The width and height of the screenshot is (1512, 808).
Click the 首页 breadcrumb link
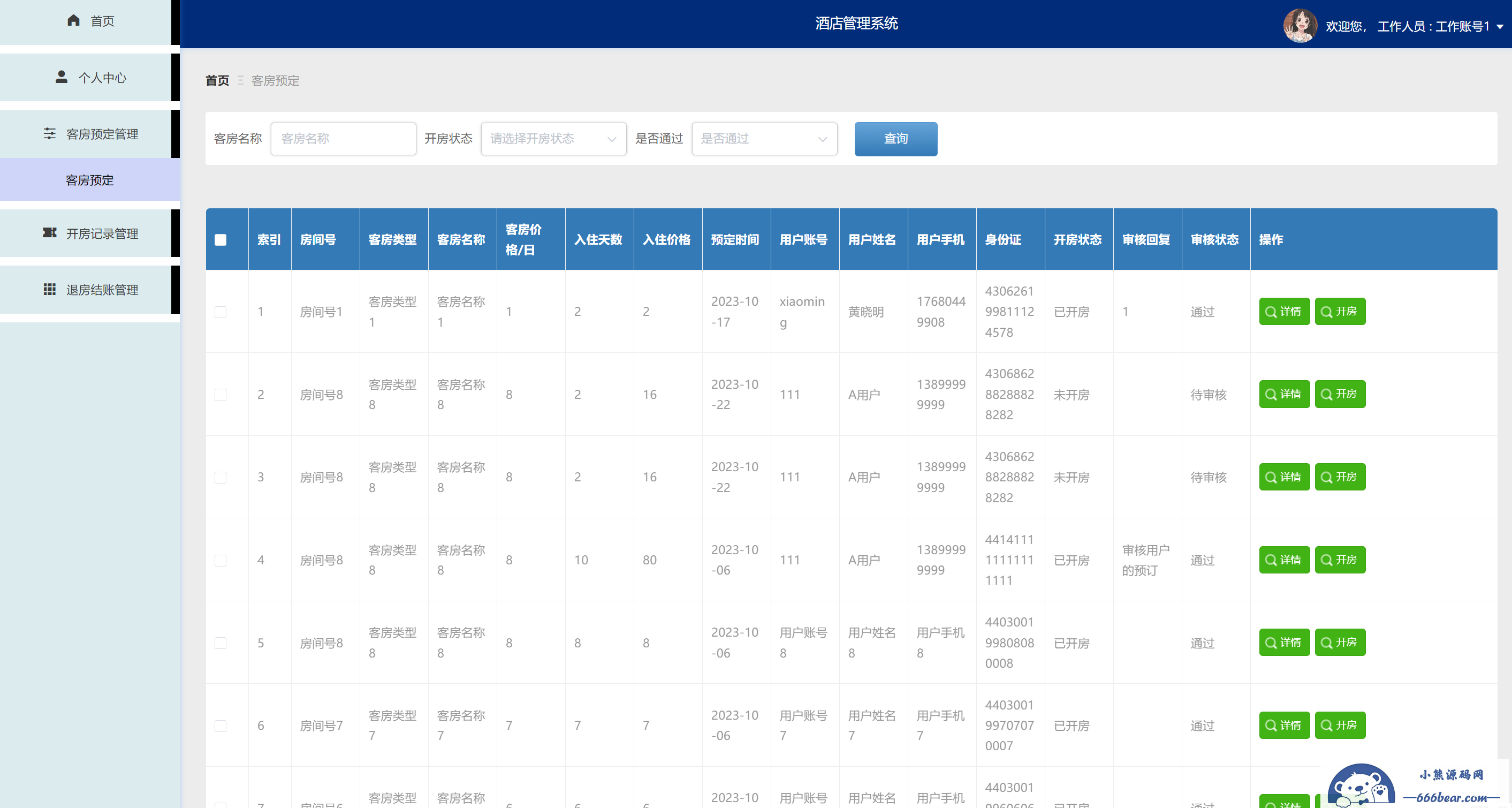coord(217,80)
